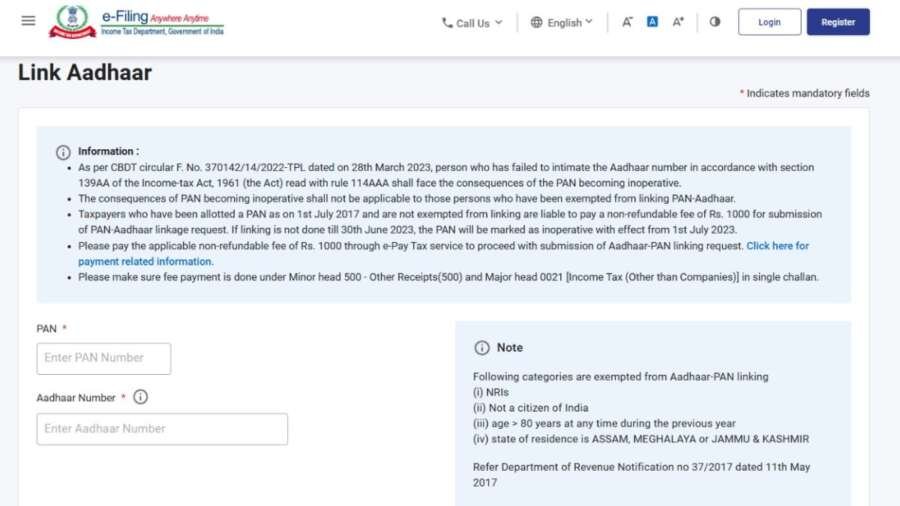The width and height of the screenshot is (900, 506).
Task: Decrease the font size with A-
Action: coord(627,22)
